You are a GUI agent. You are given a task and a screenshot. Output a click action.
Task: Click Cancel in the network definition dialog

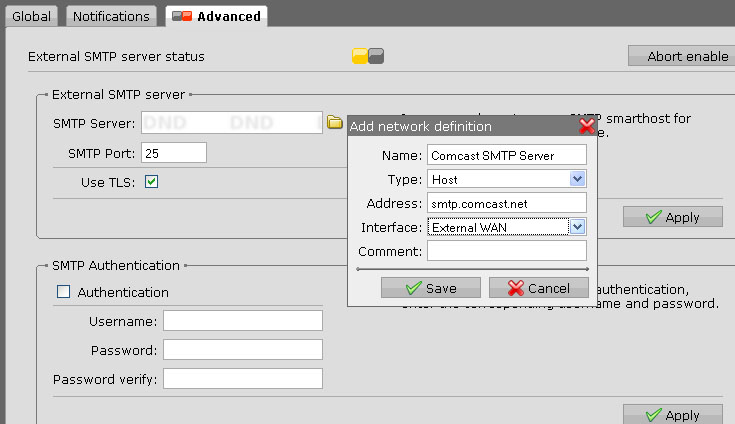tap(538, 288)
